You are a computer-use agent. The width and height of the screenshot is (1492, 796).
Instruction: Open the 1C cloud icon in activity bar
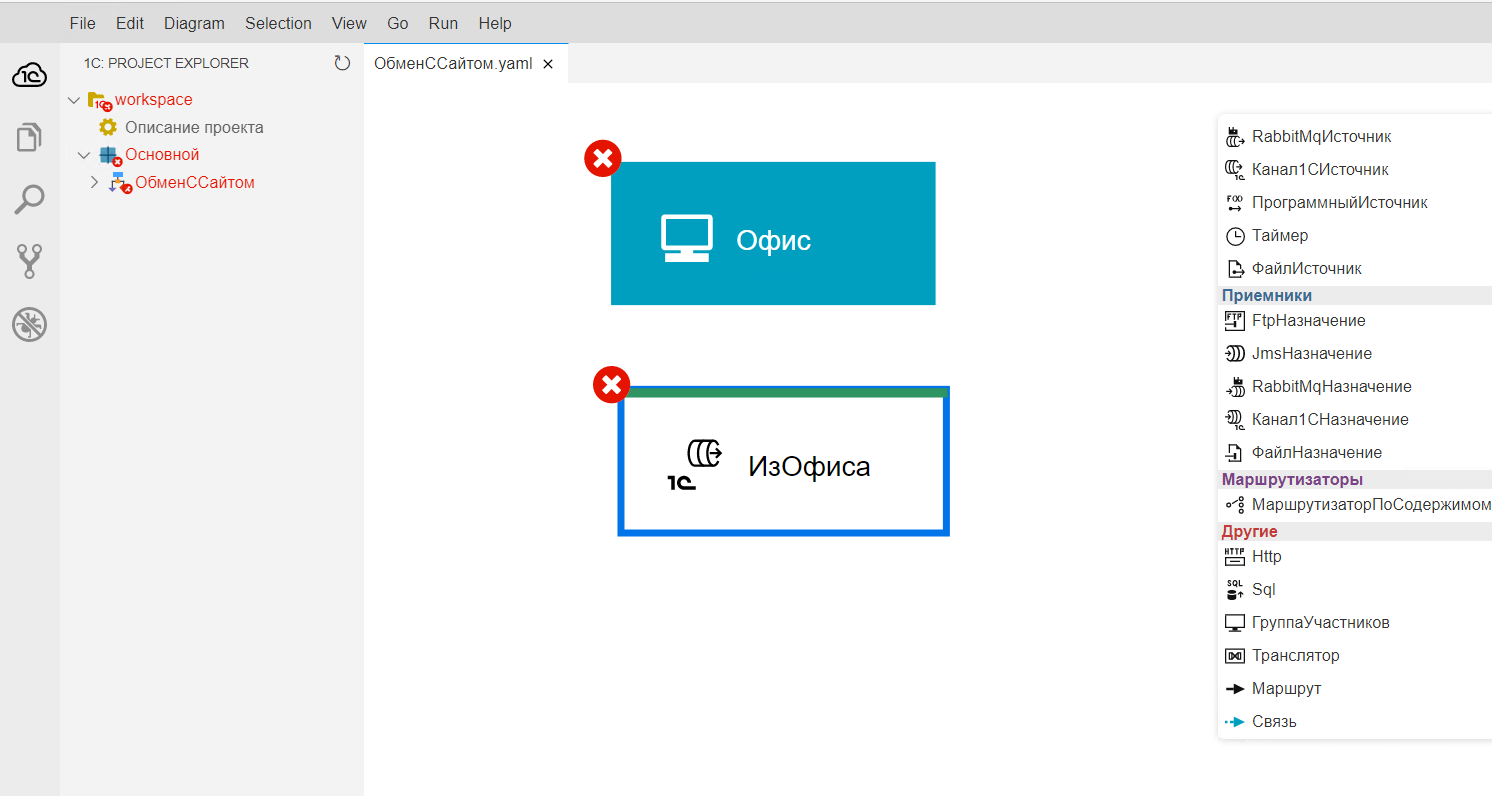click(30, 75)
